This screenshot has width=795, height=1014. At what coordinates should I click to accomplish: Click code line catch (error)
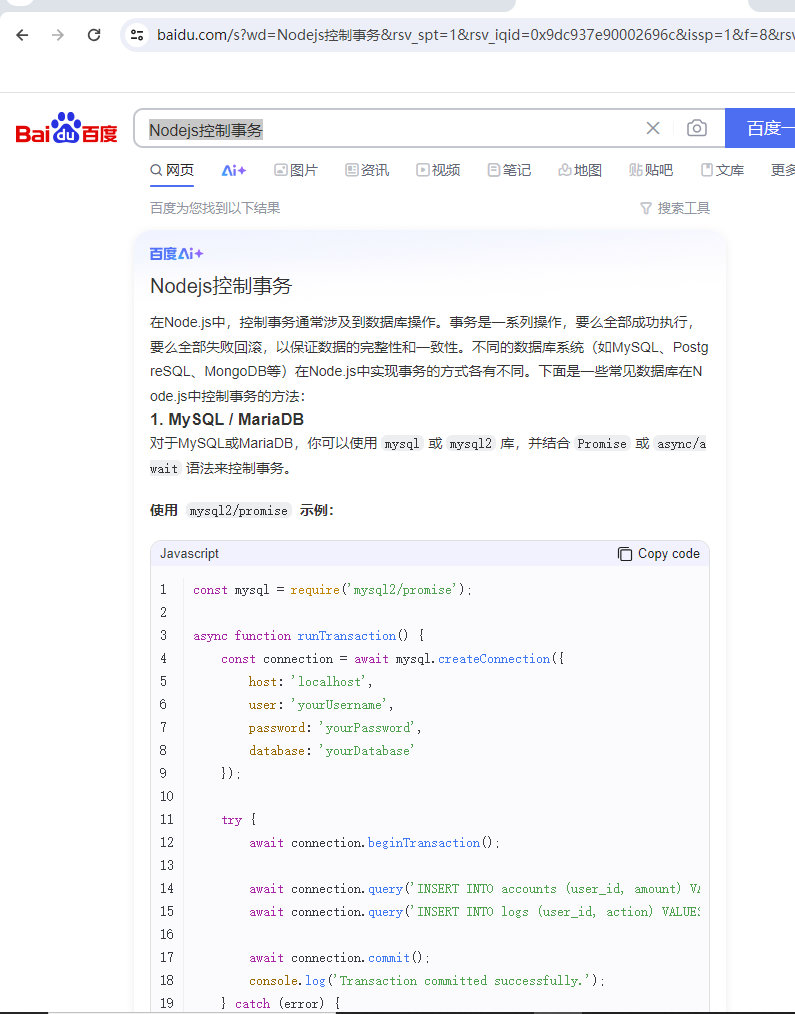pos(281,1004)
